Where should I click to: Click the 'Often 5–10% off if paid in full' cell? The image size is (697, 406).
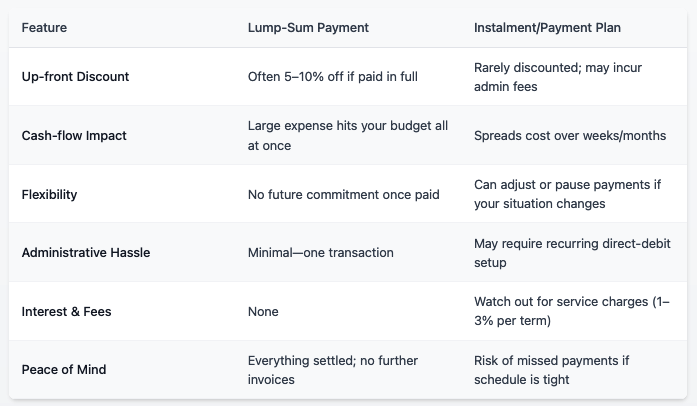click(332, 76)
